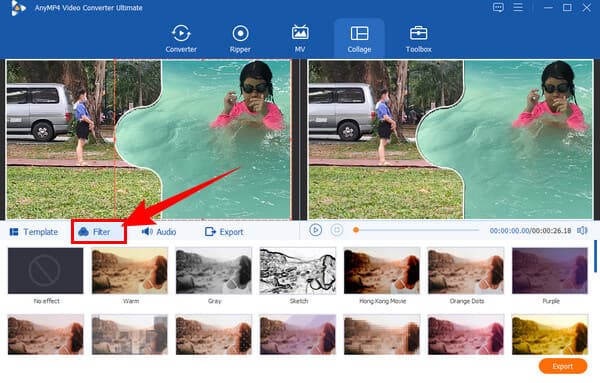Apply the first filter in second row
Viewport: 600px width, 383px height.
(46, 335)
